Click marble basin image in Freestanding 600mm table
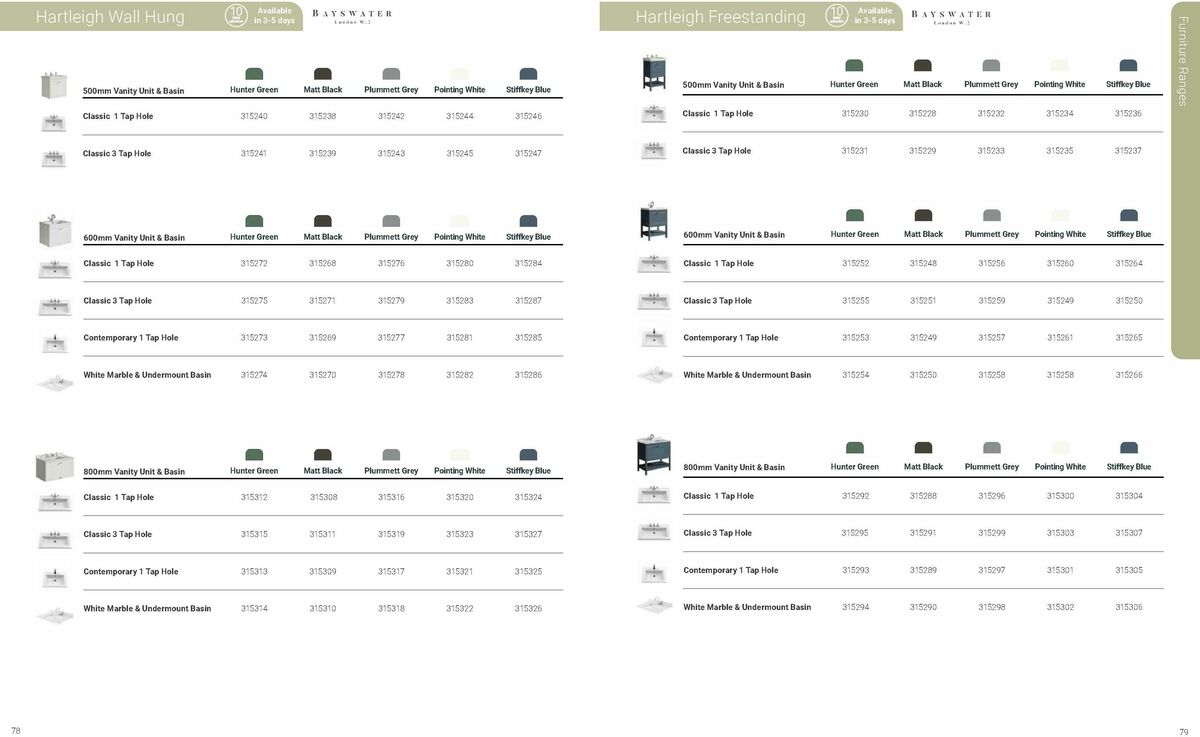The height and width of the screenshot is (737, 1200). [x=654, y=374]
